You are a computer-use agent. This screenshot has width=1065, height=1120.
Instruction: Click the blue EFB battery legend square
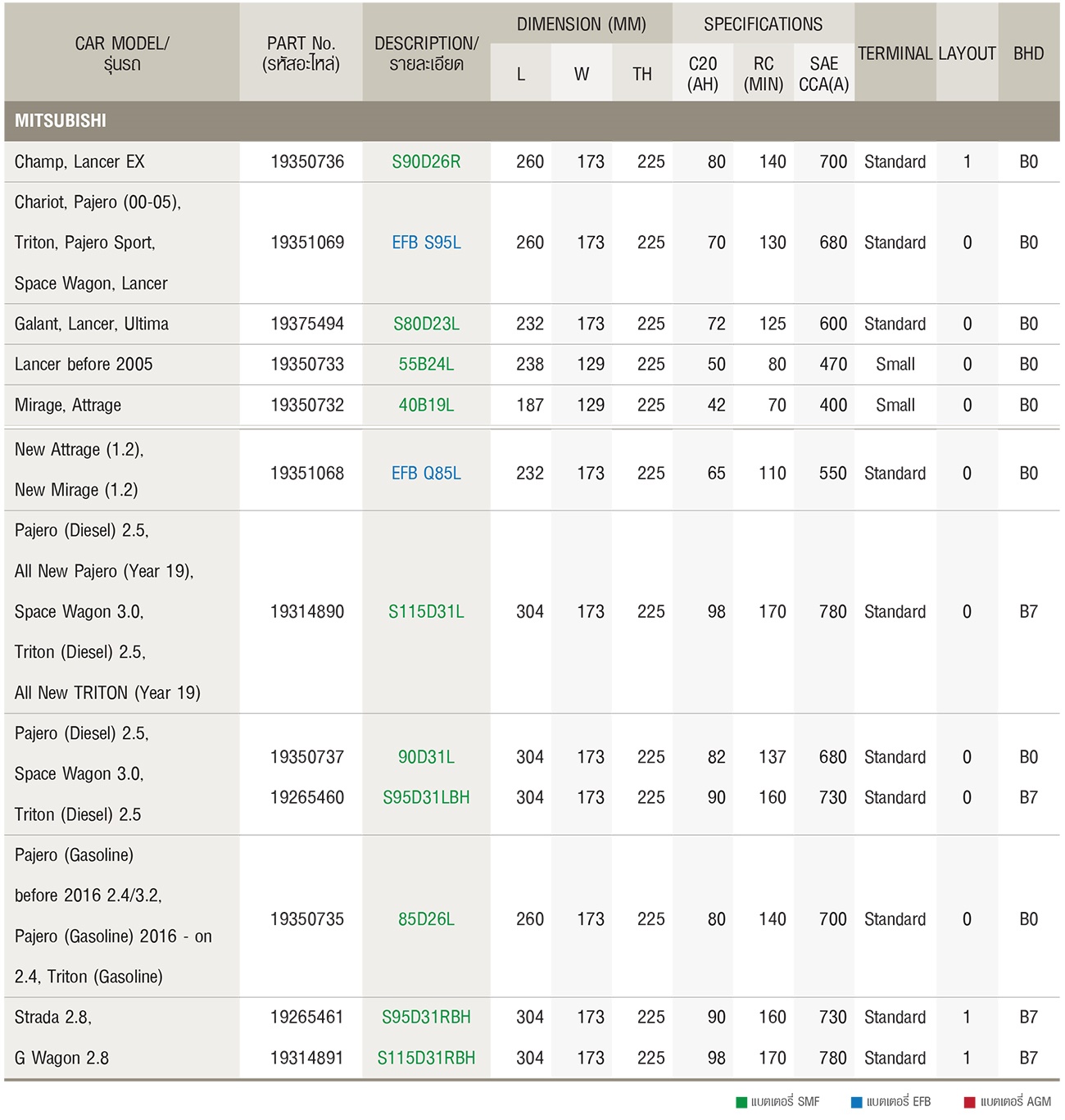(x=857, y=1103)
